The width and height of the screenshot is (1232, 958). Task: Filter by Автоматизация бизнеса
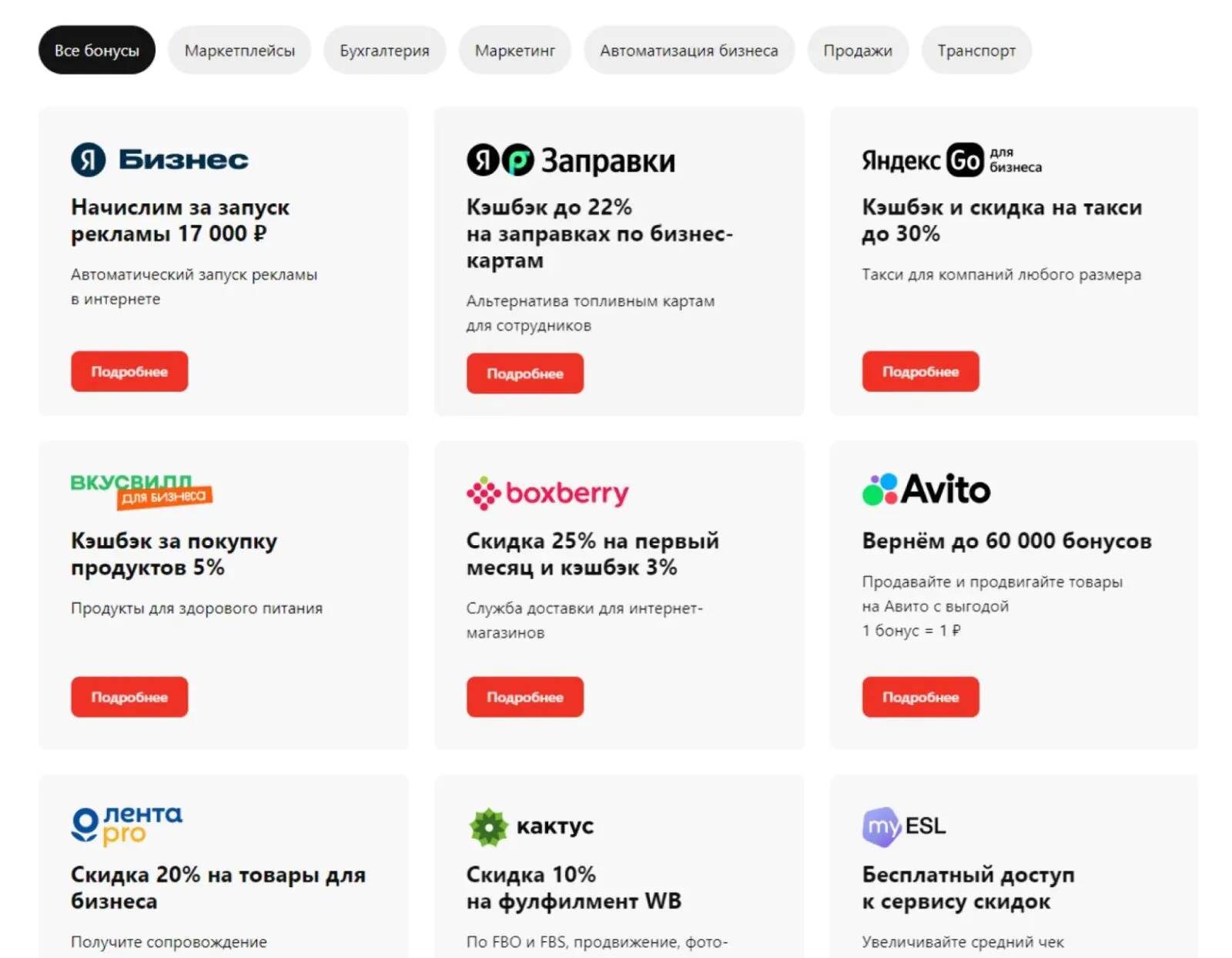tap(689, 50)
